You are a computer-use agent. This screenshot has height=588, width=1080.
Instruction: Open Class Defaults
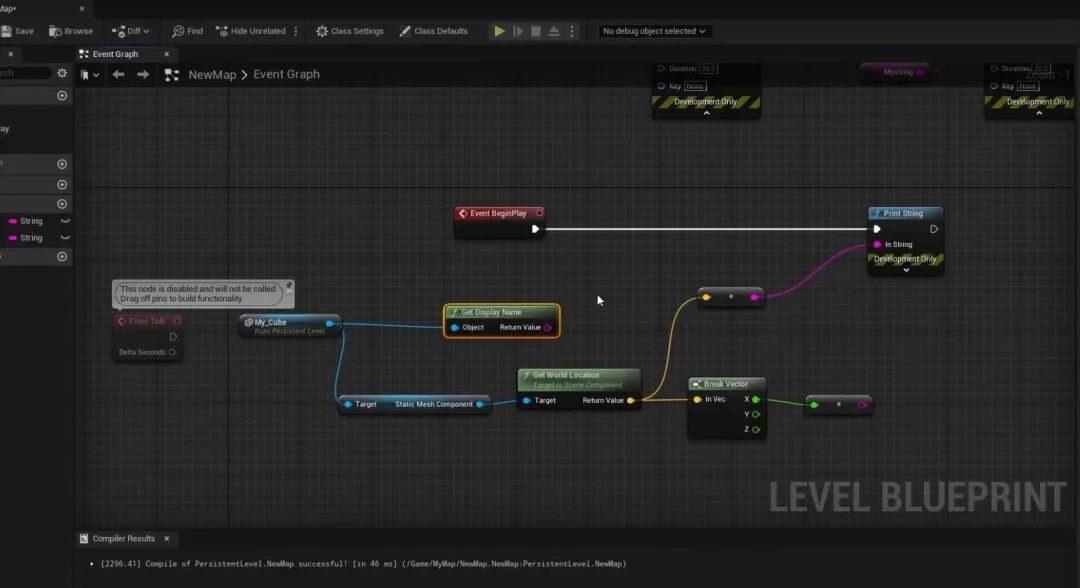pos(433,31)
